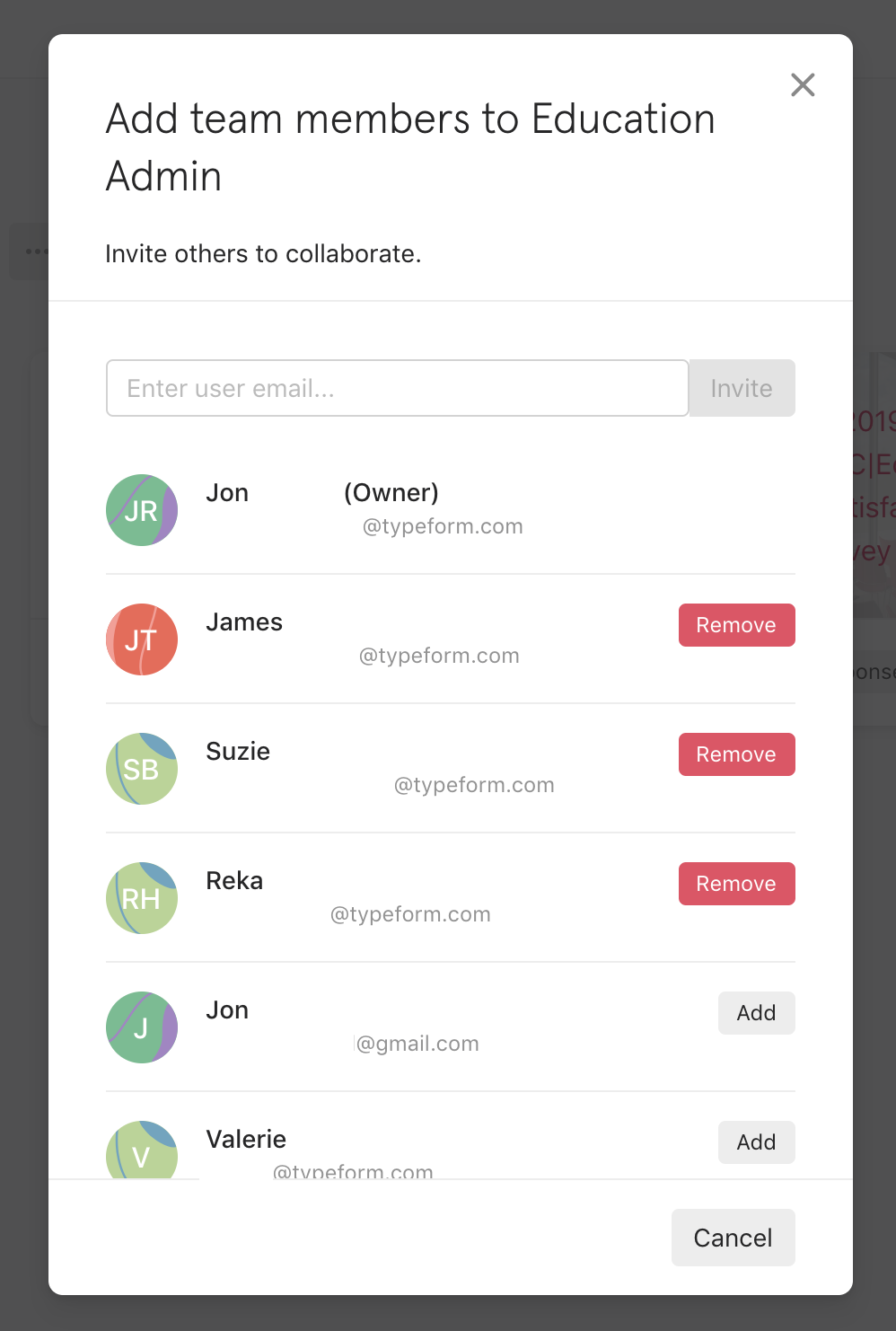
Task: Click Reka's typeform.com email address
Action: click(x=410, y=914)
